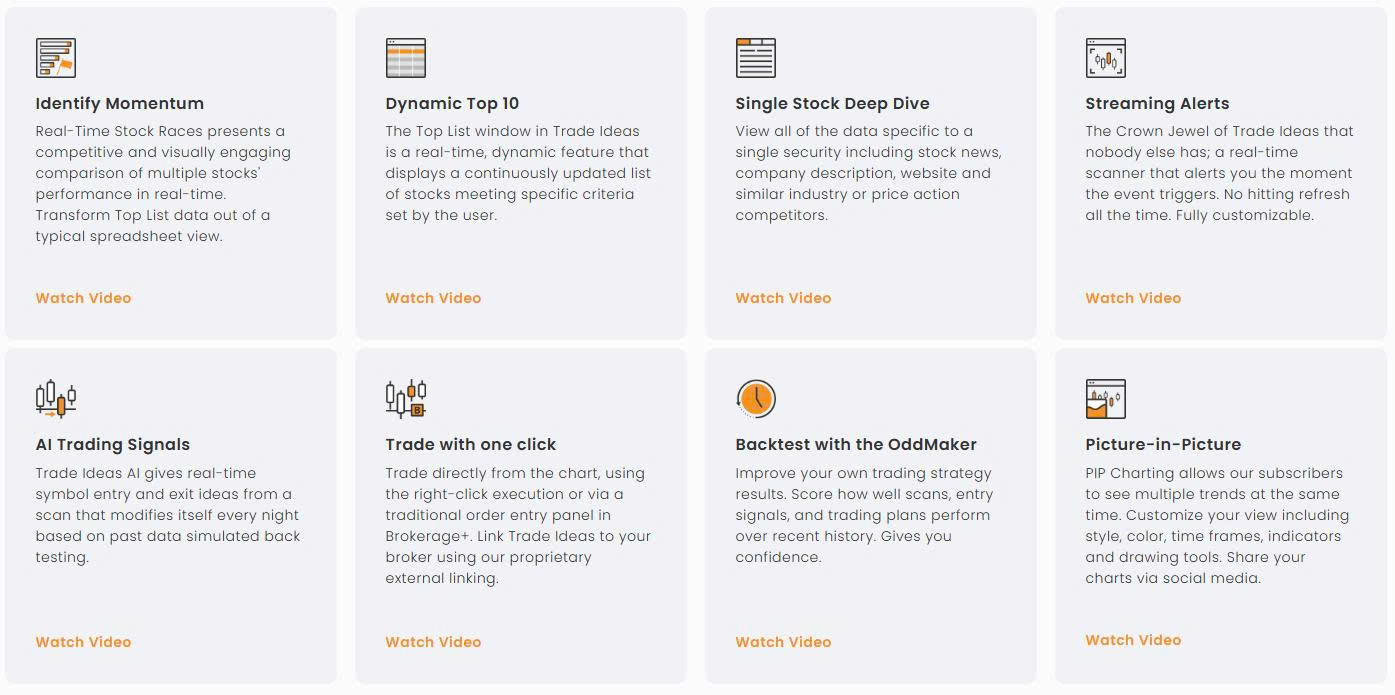Open Watch Video under AI Trading Signals
Image resolution: width=1395 pixels, height=695 pixels.
(83, 642)
